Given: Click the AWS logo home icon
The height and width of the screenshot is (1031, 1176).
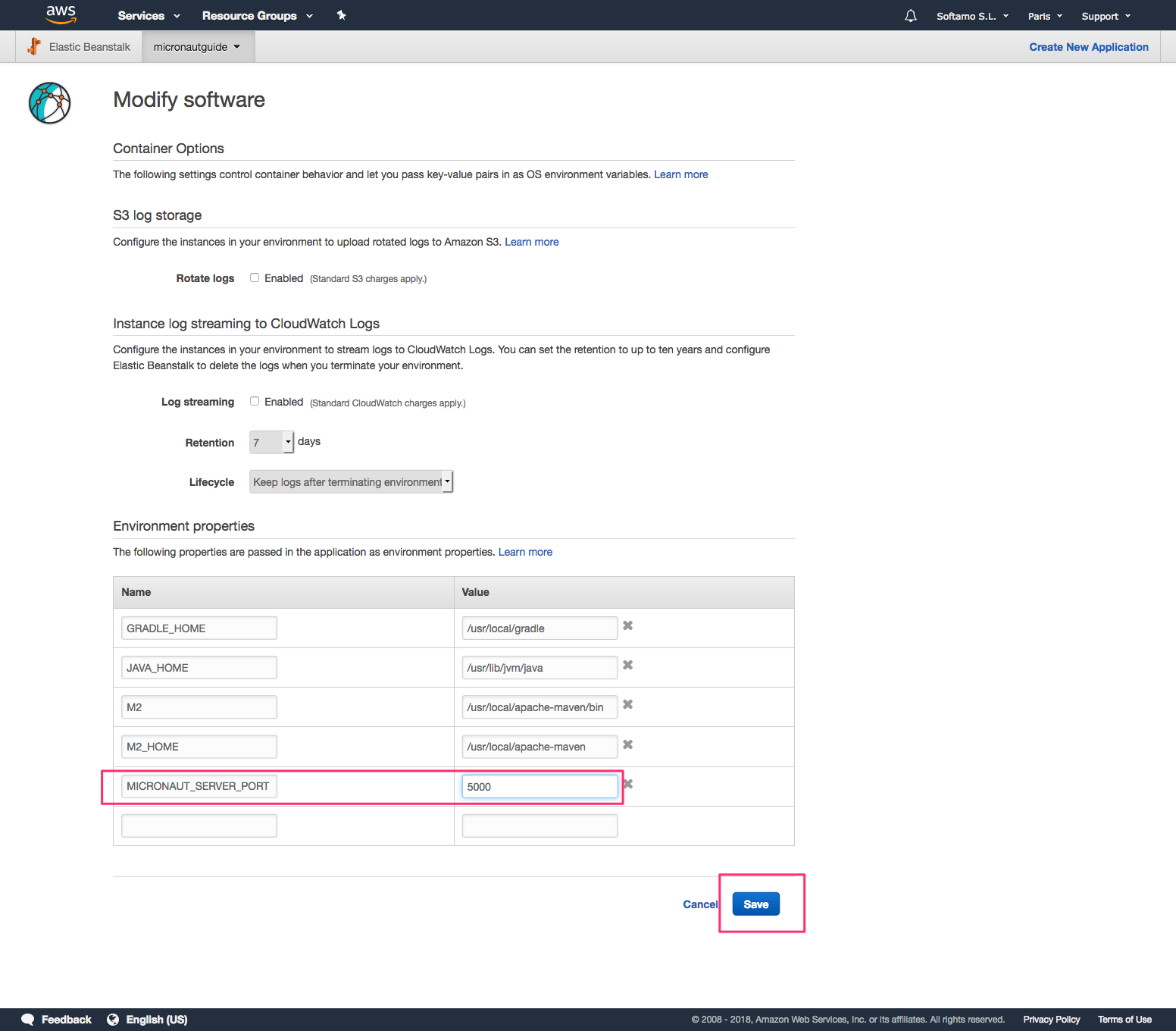Looking at the screenshot, I should (x=61, y=14).
